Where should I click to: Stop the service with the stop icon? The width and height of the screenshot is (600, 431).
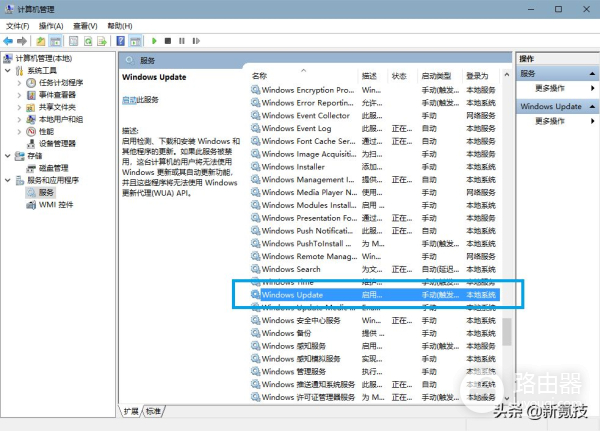168,41
